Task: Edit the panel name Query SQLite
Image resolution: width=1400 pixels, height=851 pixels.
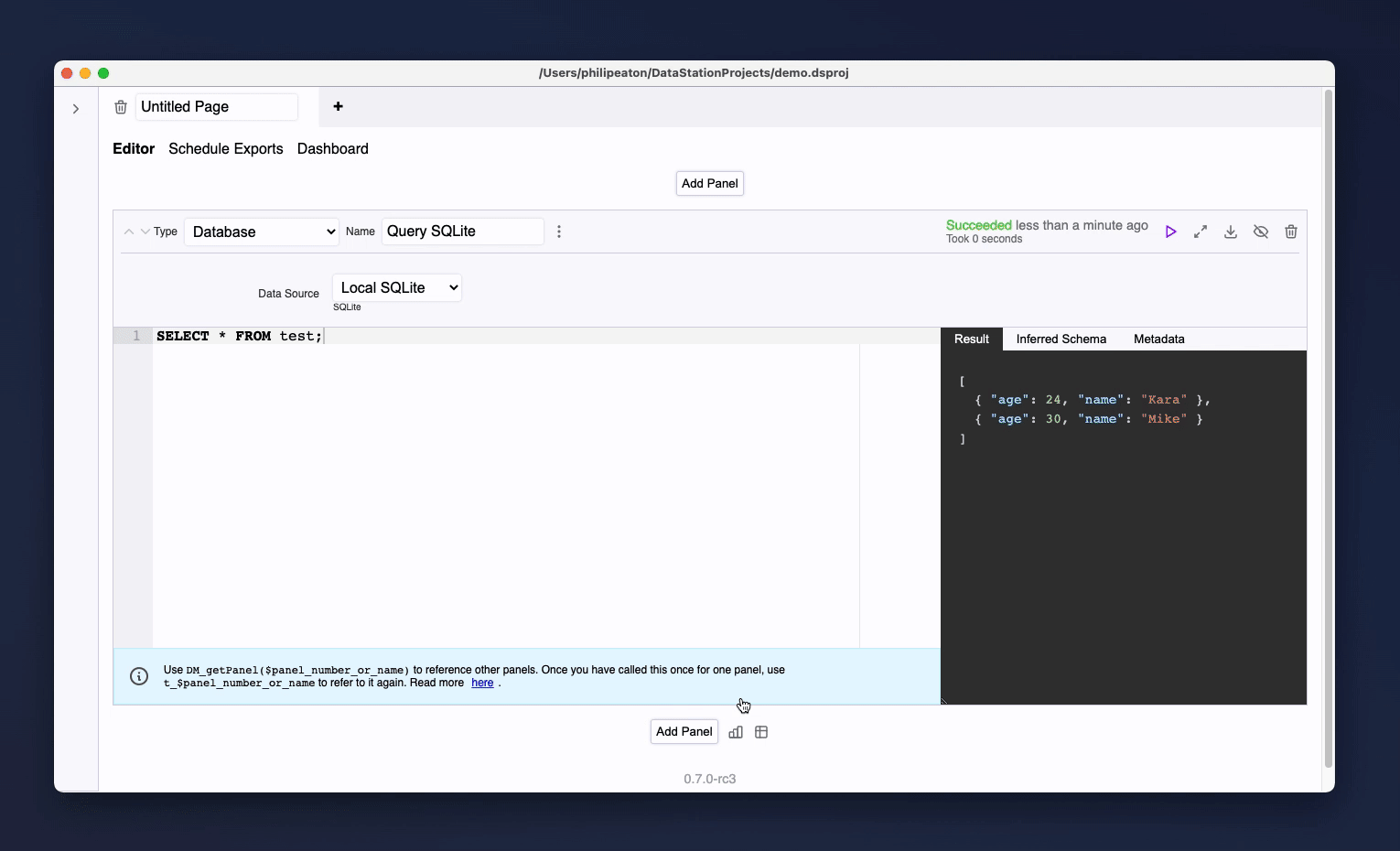Action: 462,232
